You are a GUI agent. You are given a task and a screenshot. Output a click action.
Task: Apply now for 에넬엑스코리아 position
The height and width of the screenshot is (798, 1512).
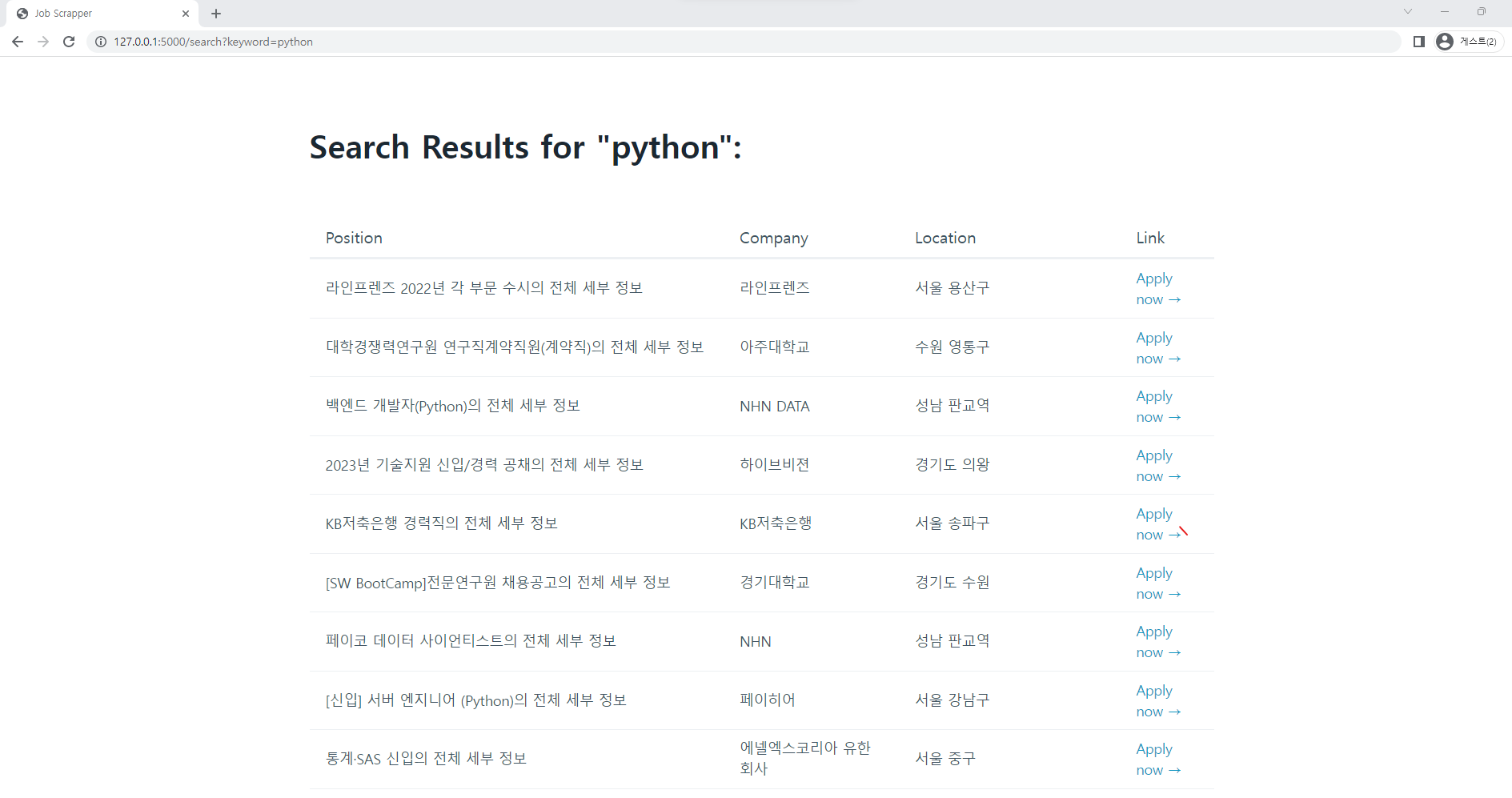pos(1158,760)
